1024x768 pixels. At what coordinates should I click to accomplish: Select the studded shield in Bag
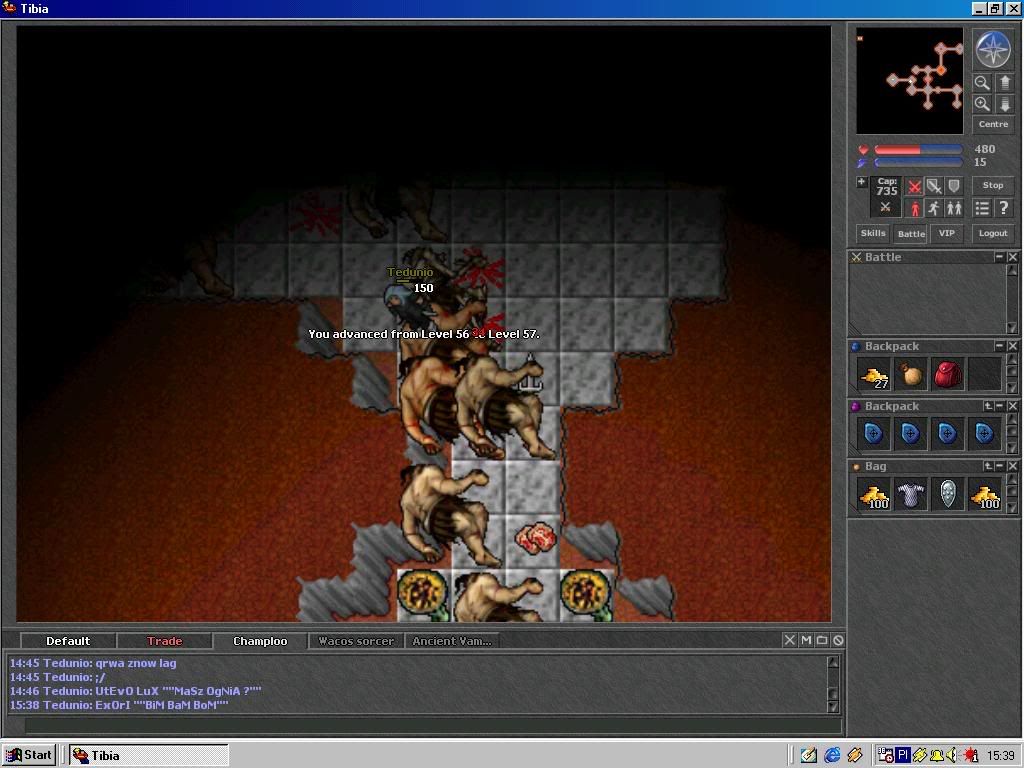point(948,494)
